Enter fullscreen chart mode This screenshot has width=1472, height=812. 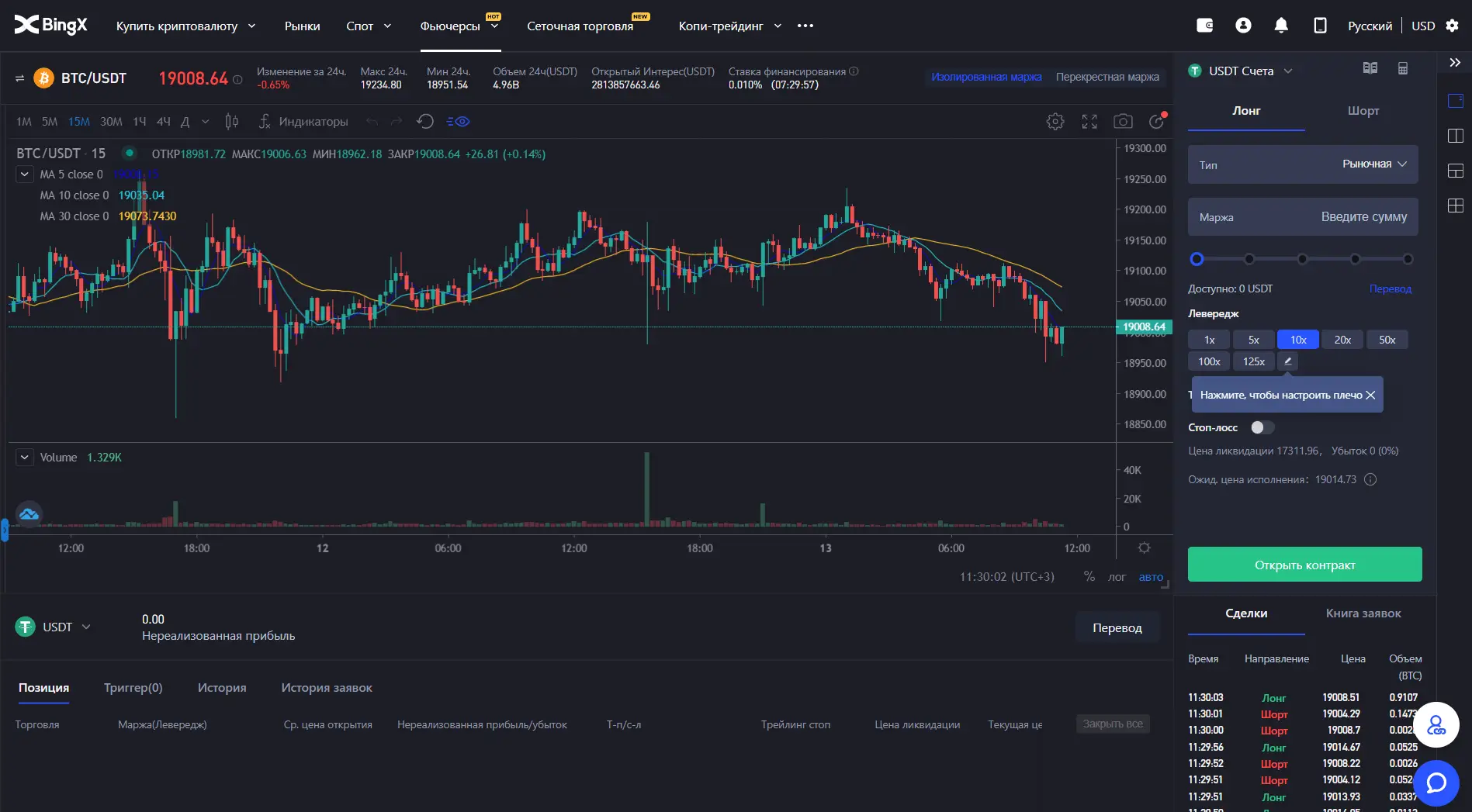pos(1089,122)
